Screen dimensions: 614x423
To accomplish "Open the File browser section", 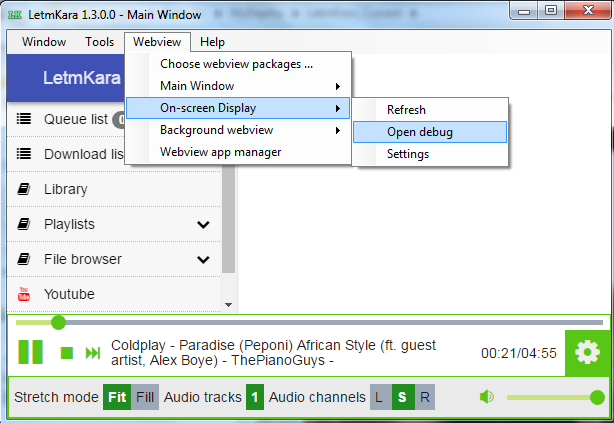I will [114, 259].
